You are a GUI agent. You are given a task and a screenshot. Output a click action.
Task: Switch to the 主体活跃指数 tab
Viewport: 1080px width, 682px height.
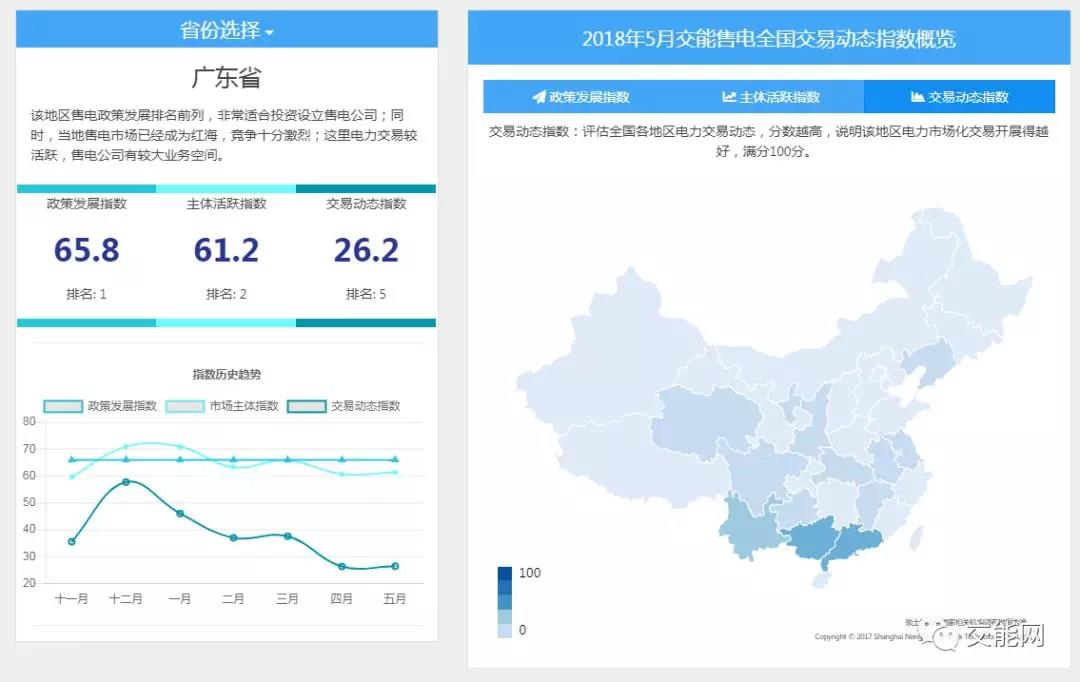(x=771, y=97)
